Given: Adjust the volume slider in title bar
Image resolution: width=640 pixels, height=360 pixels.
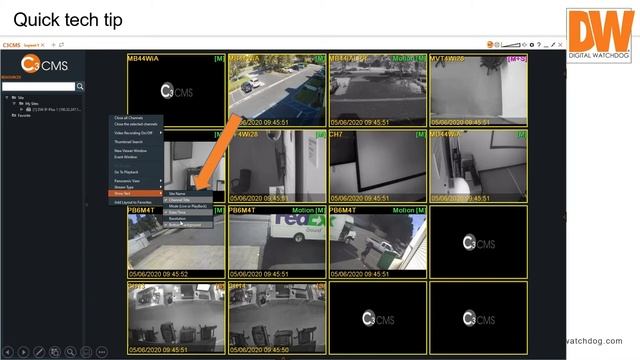Looking at the screenshot, I should click(511, 44).
